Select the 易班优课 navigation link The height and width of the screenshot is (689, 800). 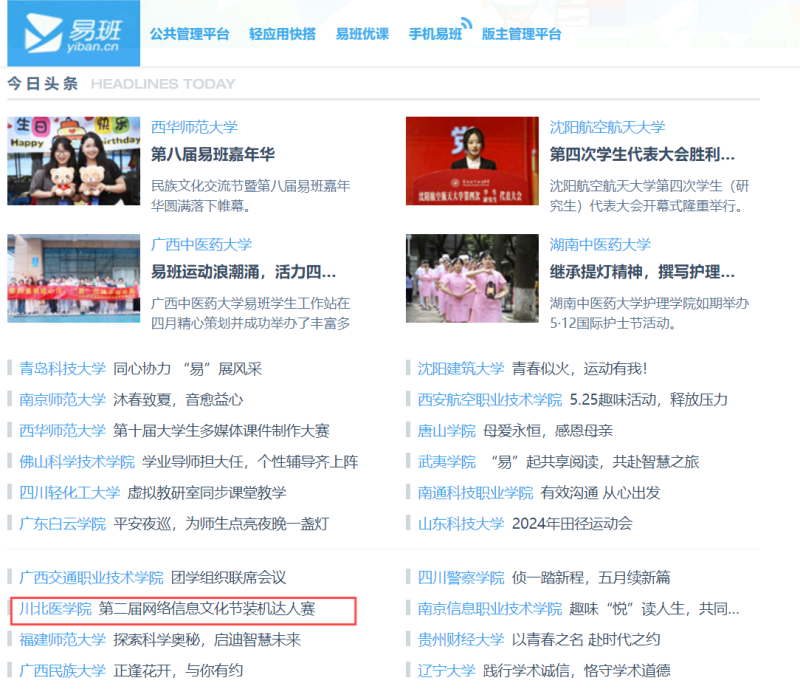point(362,33)
